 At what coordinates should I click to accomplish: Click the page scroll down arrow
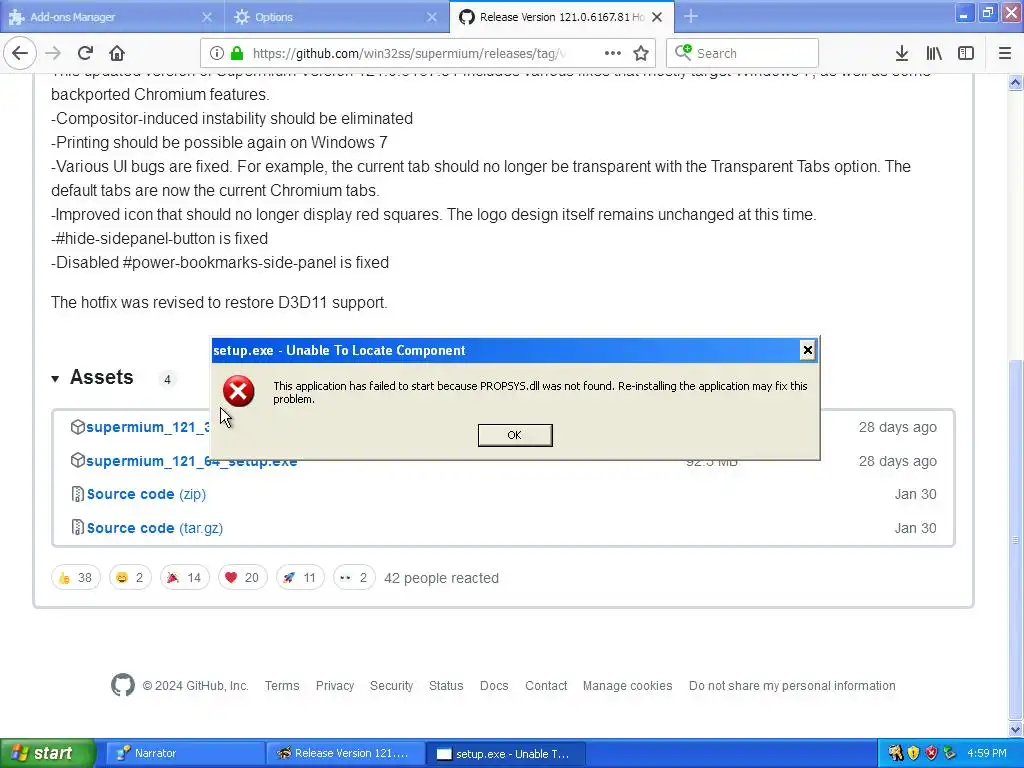coord(1015,729)
